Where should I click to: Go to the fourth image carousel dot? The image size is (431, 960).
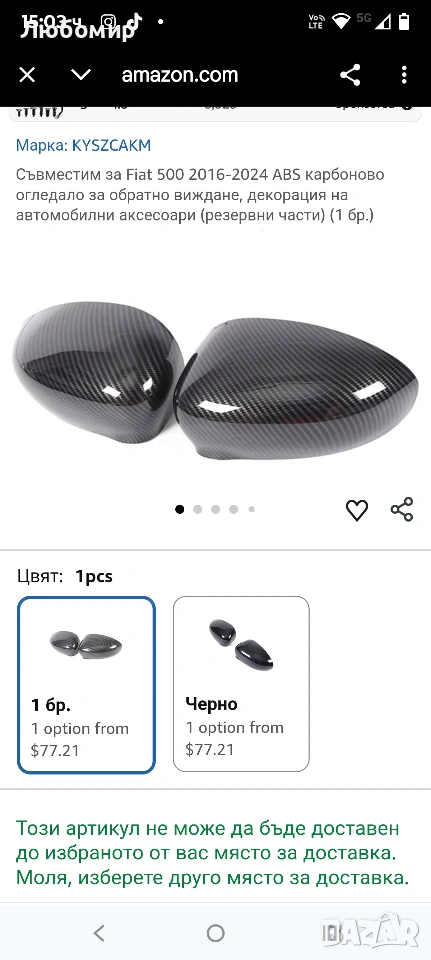(x=233, y=509)
